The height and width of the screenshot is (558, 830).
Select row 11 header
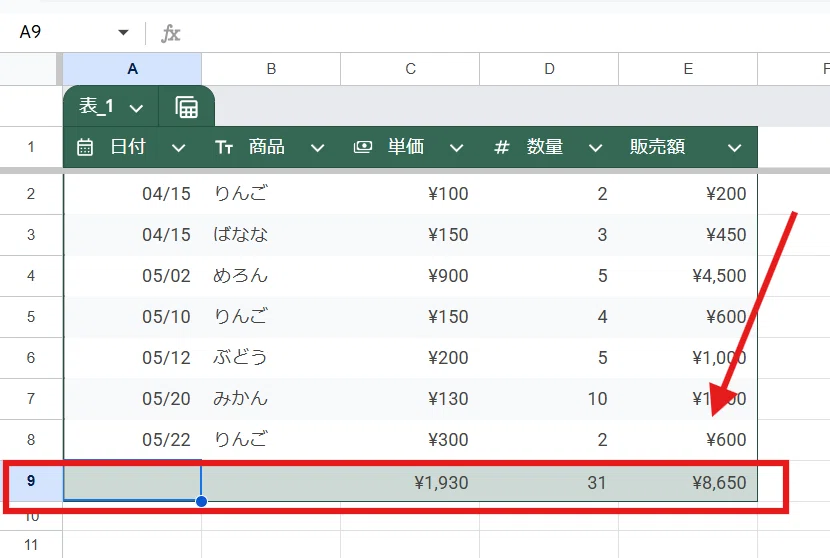point(31,544)
